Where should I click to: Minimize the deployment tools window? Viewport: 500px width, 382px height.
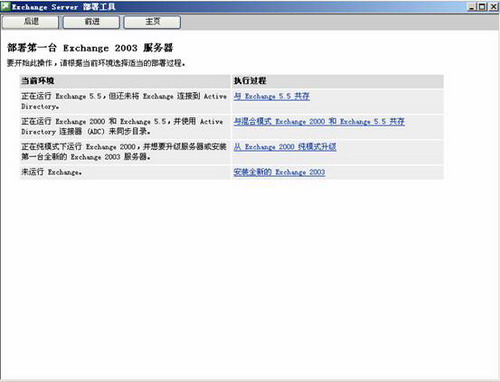click(x=472, y=7)
